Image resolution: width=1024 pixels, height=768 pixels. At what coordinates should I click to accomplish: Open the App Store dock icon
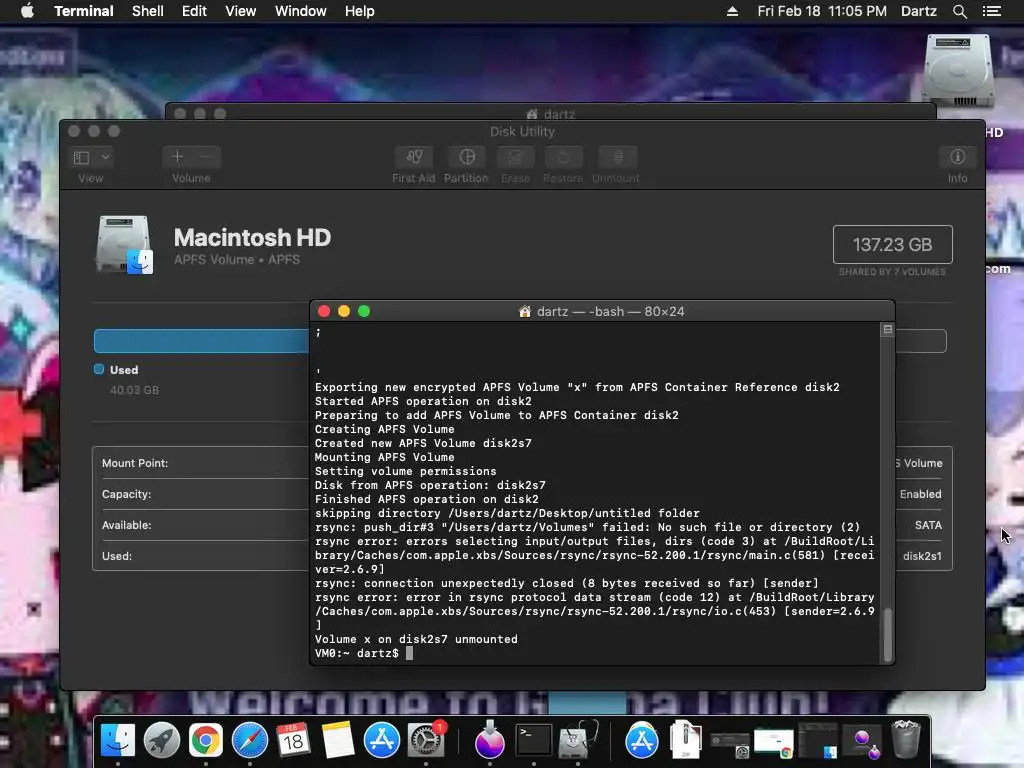pos(381,741)
